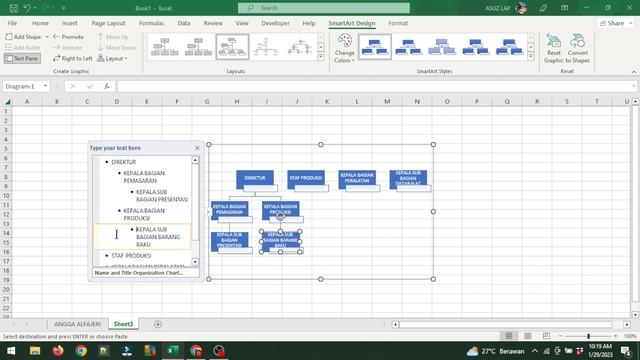Click the Add Shape button
Screen dimensions: 640x360
click(23, 37)
